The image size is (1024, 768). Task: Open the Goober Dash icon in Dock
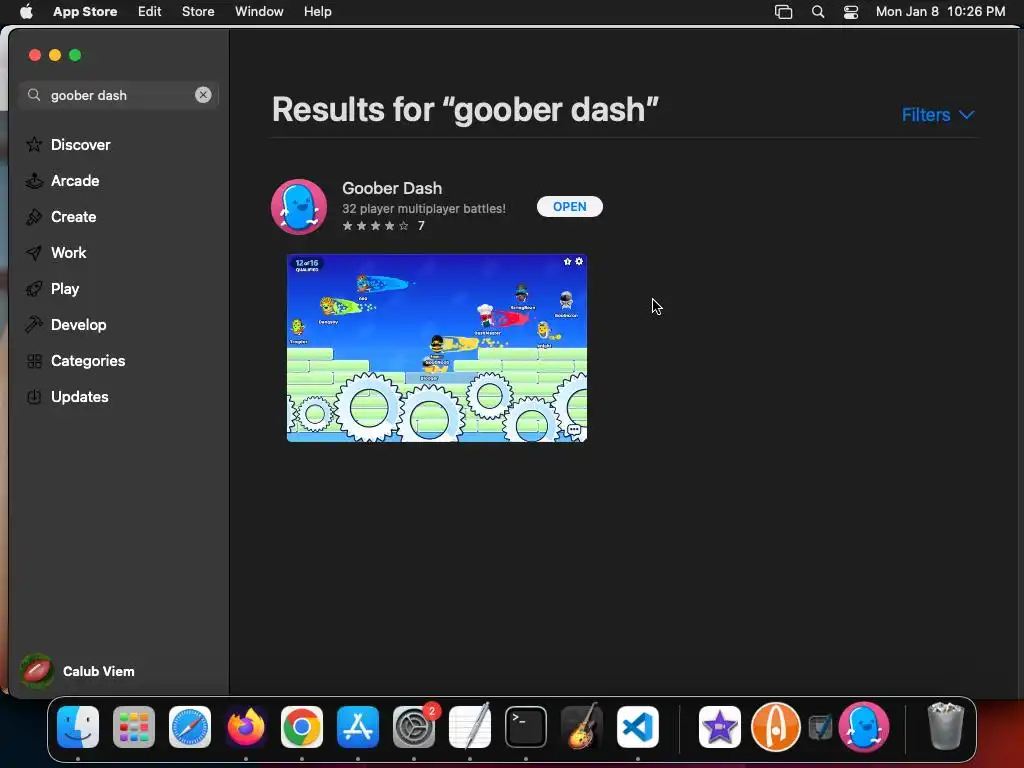pyautogui.click(x=864, y=727)
